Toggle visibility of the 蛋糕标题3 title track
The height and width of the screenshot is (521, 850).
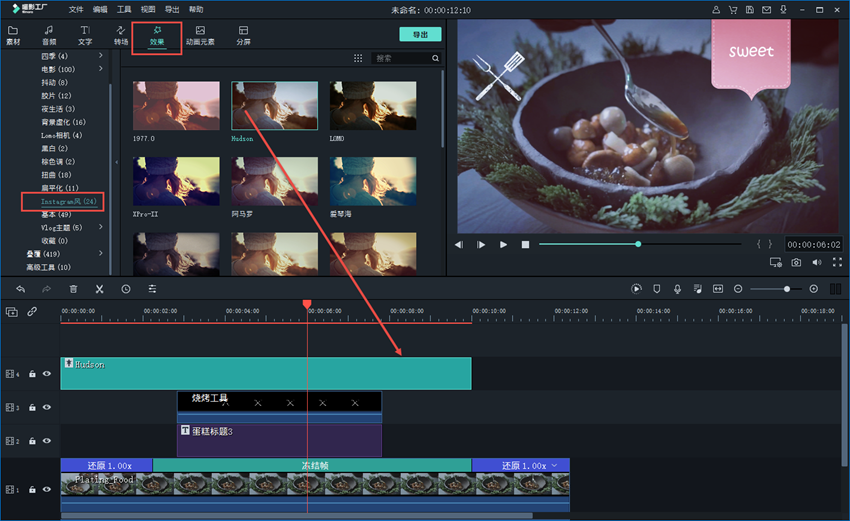pyautogui.click(x=46, y=441)
